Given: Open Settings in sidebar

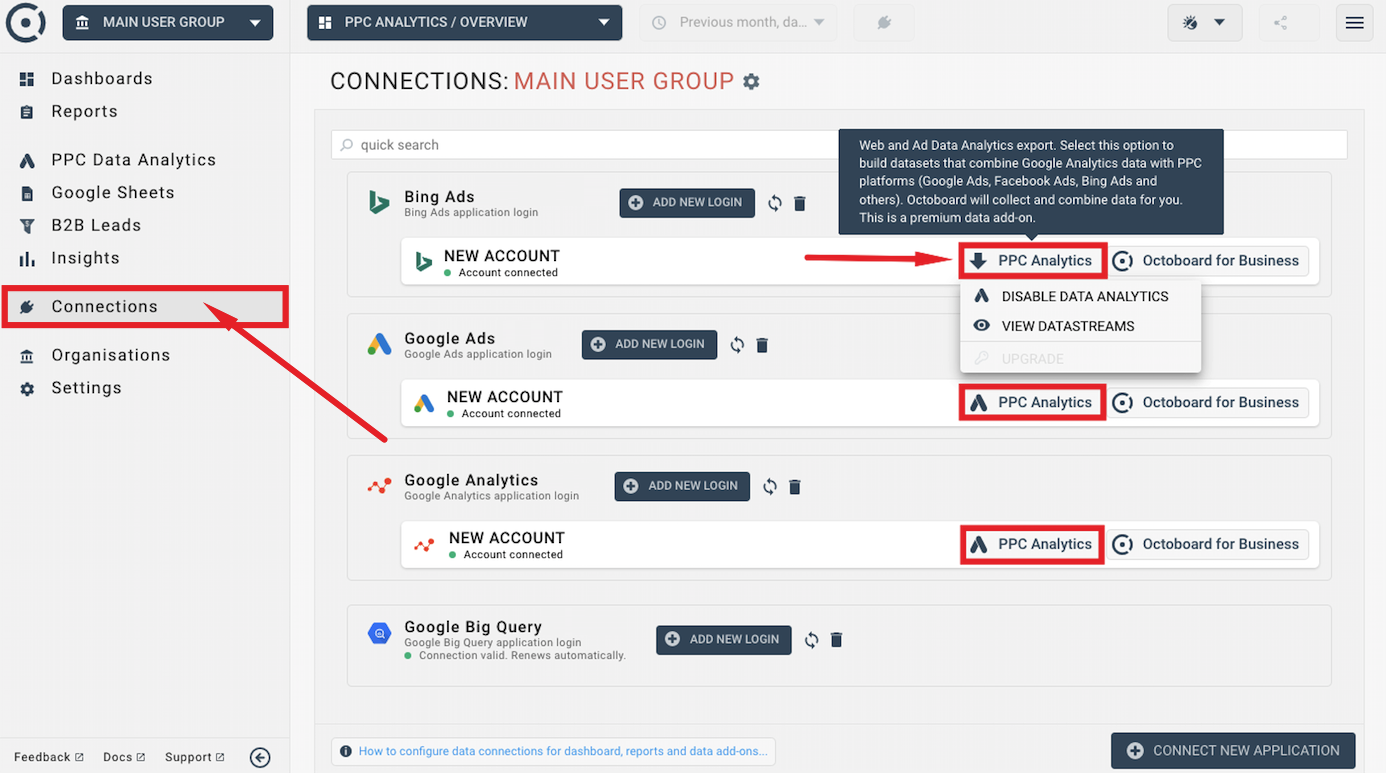Looking at the screenshot, I should click(x=86, y=388).
